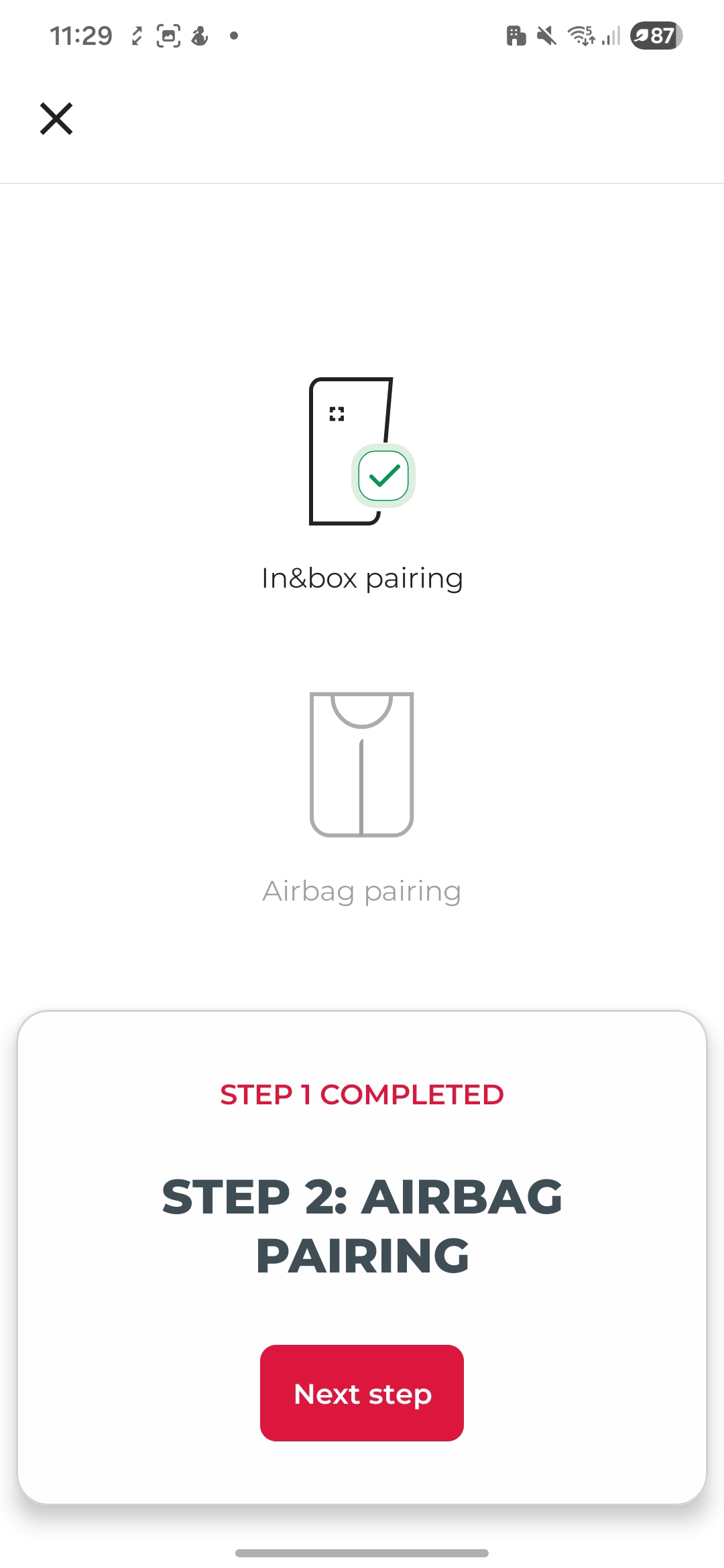This screenshot has height=1568, width=724.
Task: Tap the STEP 1 COMPLETED text
Action: (362, 1095)
